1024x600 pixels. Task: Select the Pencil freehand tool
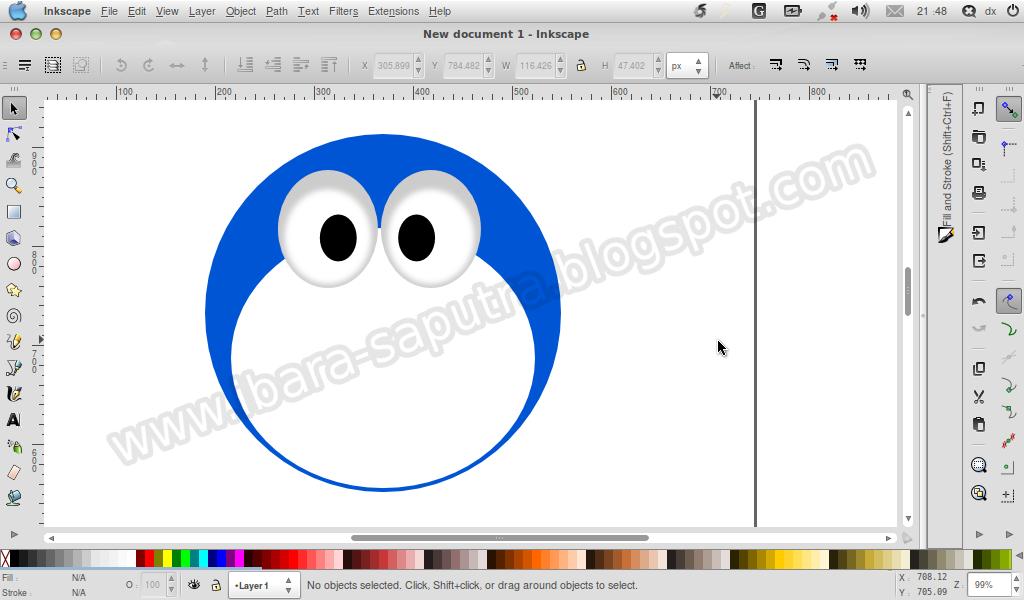click(14, 341)
